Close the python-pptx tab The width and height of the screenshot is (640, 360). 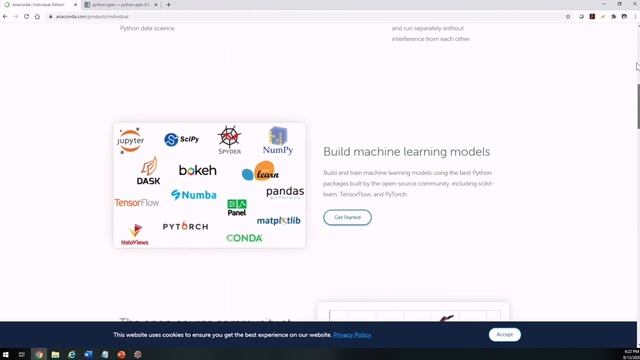(x=156, y=5)
